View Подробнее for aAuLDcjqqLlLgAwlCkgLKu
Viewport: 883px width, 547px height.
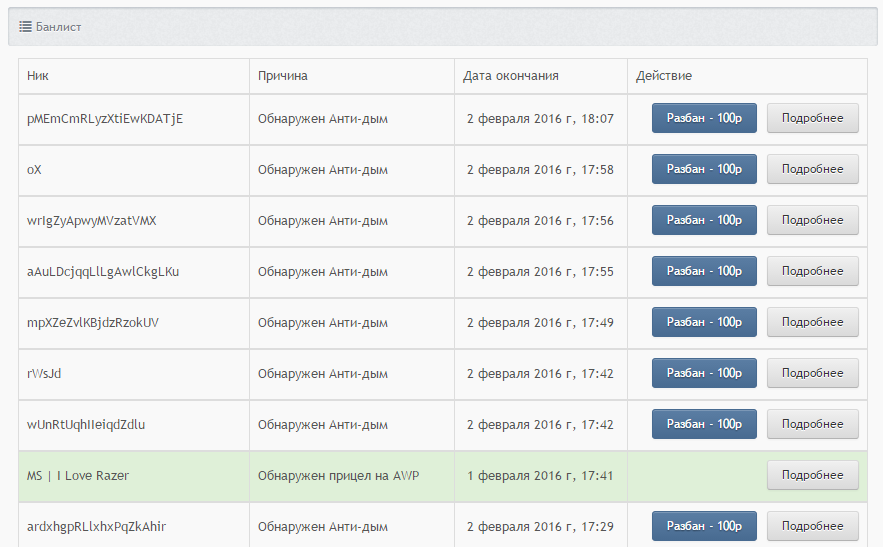[x=813, y=271]
